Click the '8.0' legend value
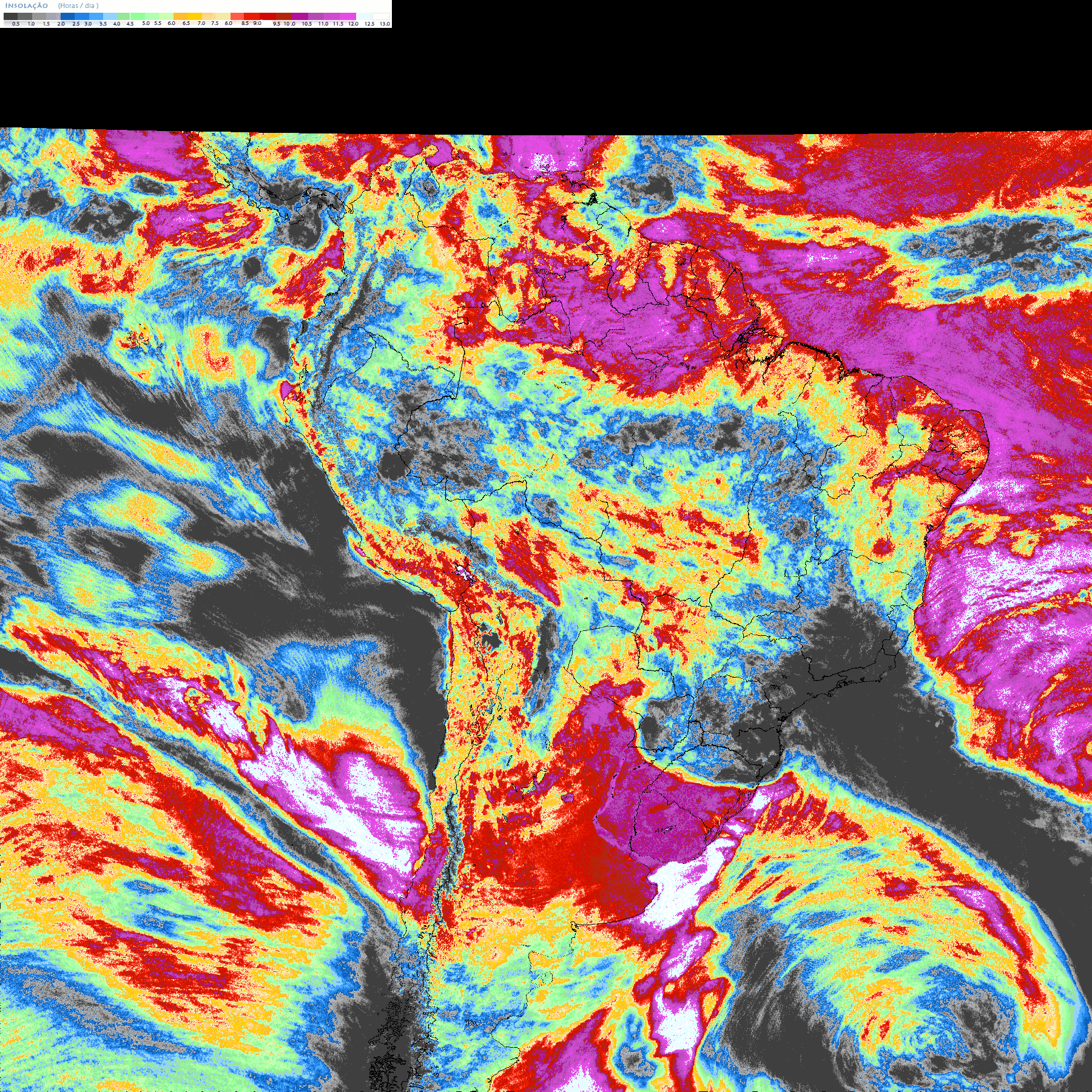The height and width of the screenshot is (1092, 1092). [x=229, y=23]
